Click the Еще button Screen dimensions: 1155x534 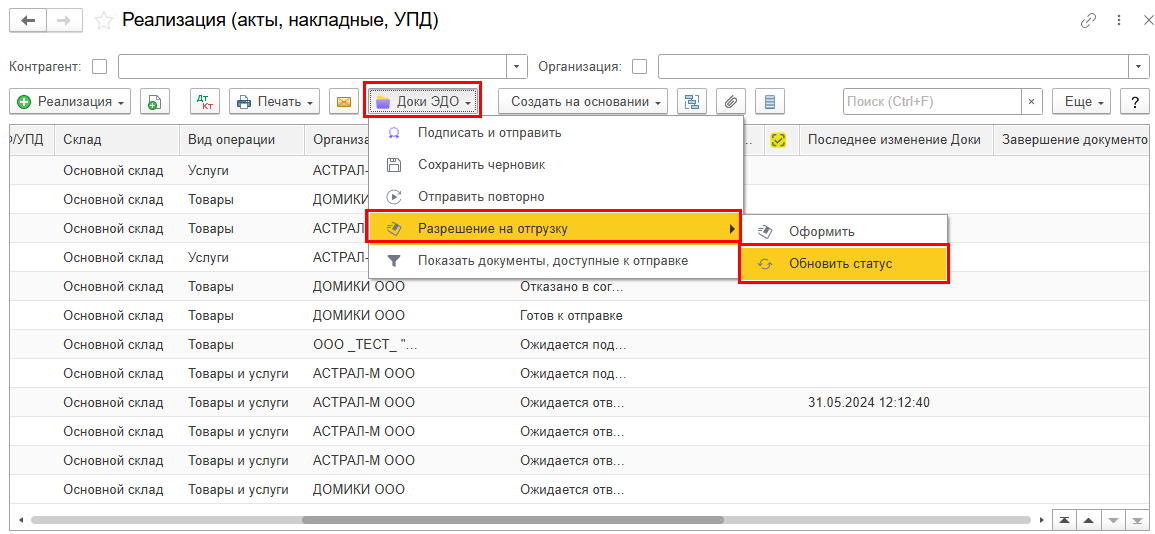click(1083, 102)
